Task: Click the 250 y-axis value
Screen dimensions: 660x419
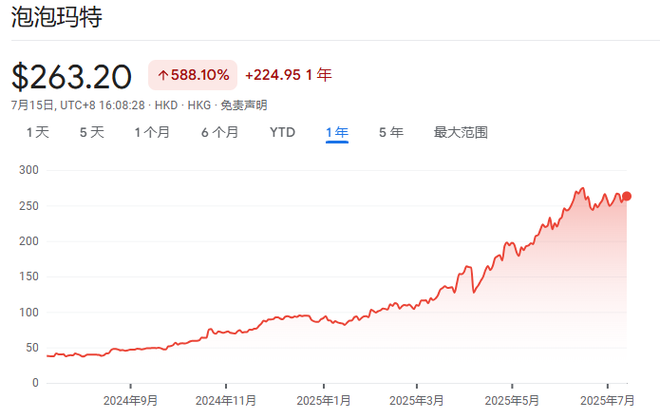Action: [29, 206]
